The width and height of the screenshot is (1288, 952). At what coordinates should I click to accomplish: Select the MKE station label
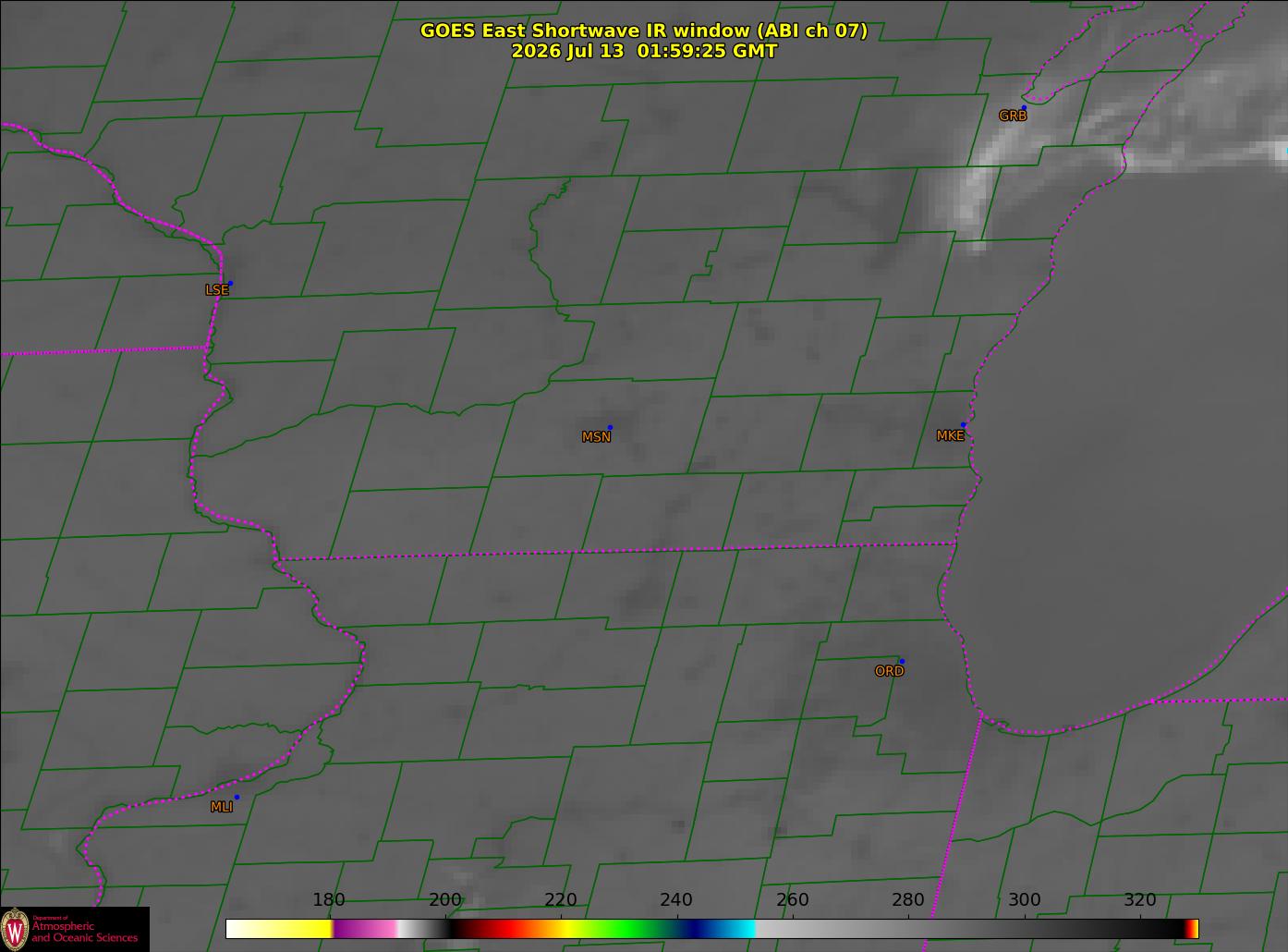950,436
